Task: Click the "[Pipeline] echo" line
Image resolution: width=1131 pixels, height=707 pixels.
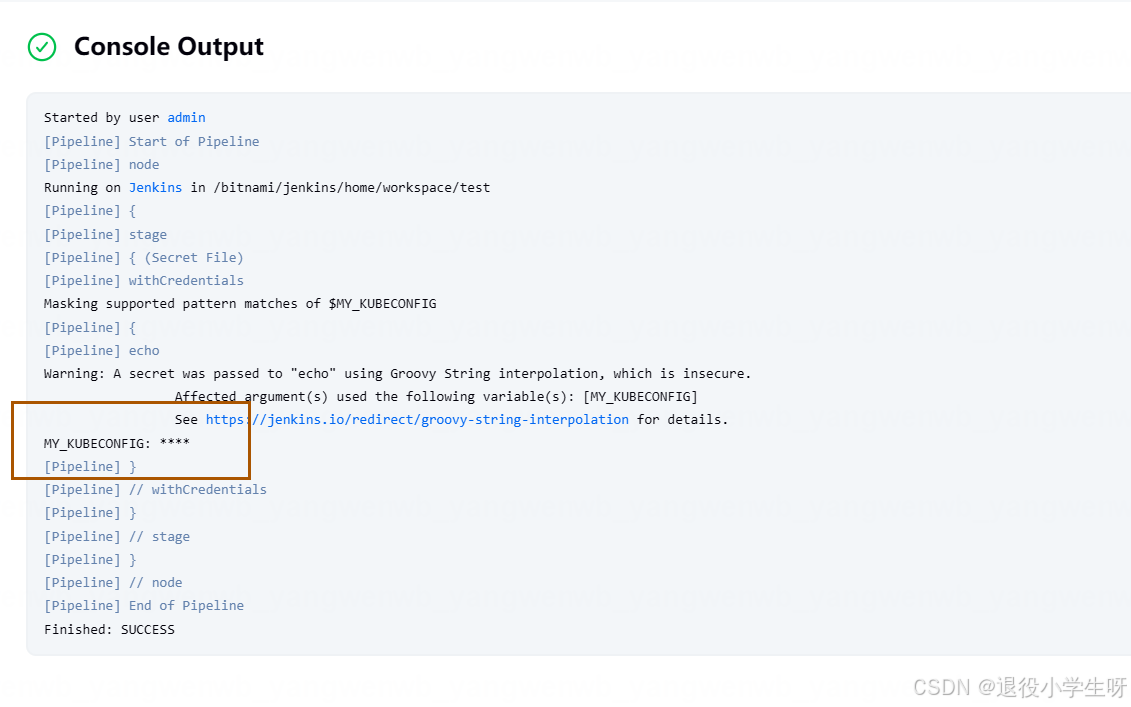Action: point(102,351)
